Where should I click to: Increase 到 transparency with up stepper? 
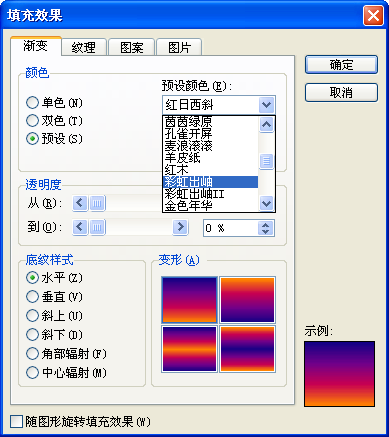pyautogui.click(x=266, y=224)
